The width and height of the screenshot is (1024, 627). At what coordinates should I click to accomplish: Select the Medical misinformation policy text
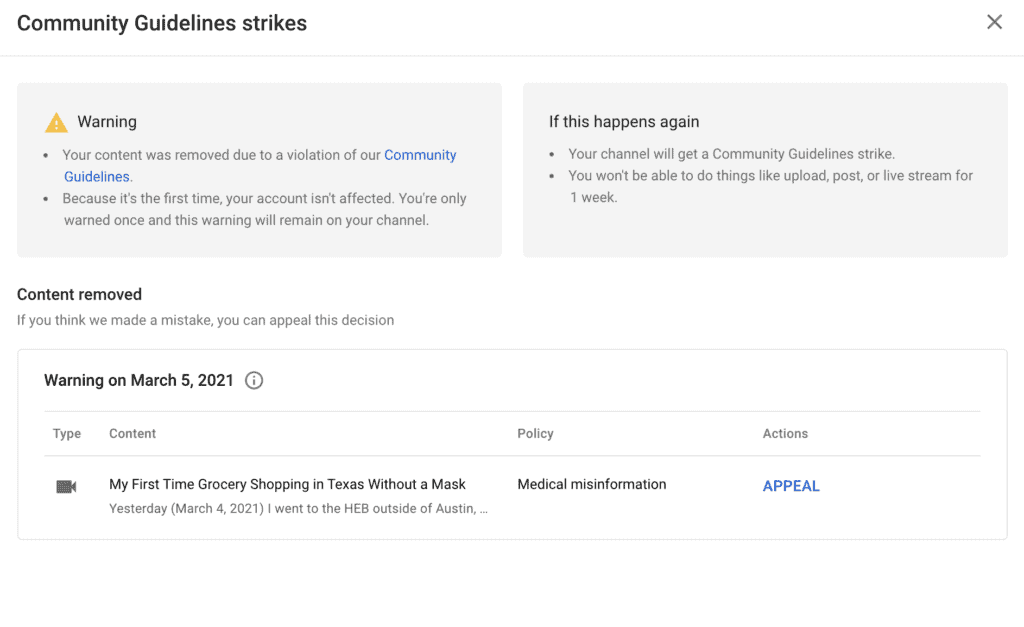pos(591,484)
